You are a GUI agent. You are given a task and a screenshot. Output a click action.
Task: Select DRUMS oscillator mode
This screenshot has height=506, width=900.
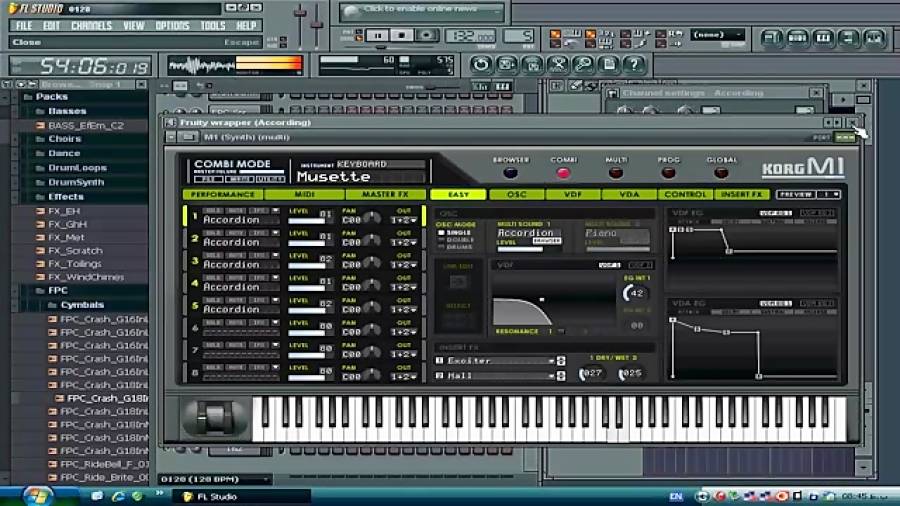455,247
